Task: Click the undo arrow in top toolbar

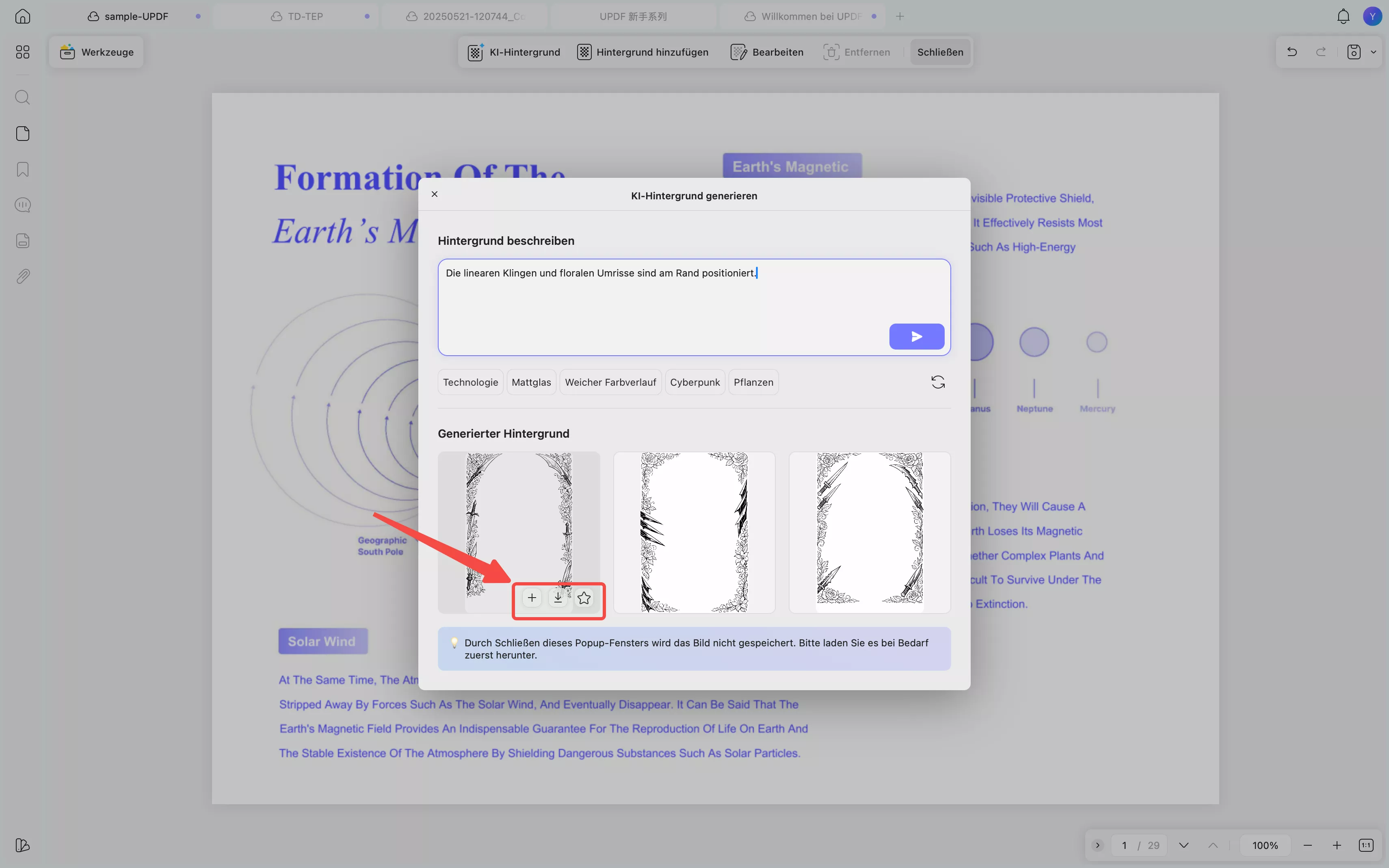Action: tap(1292, 52)
